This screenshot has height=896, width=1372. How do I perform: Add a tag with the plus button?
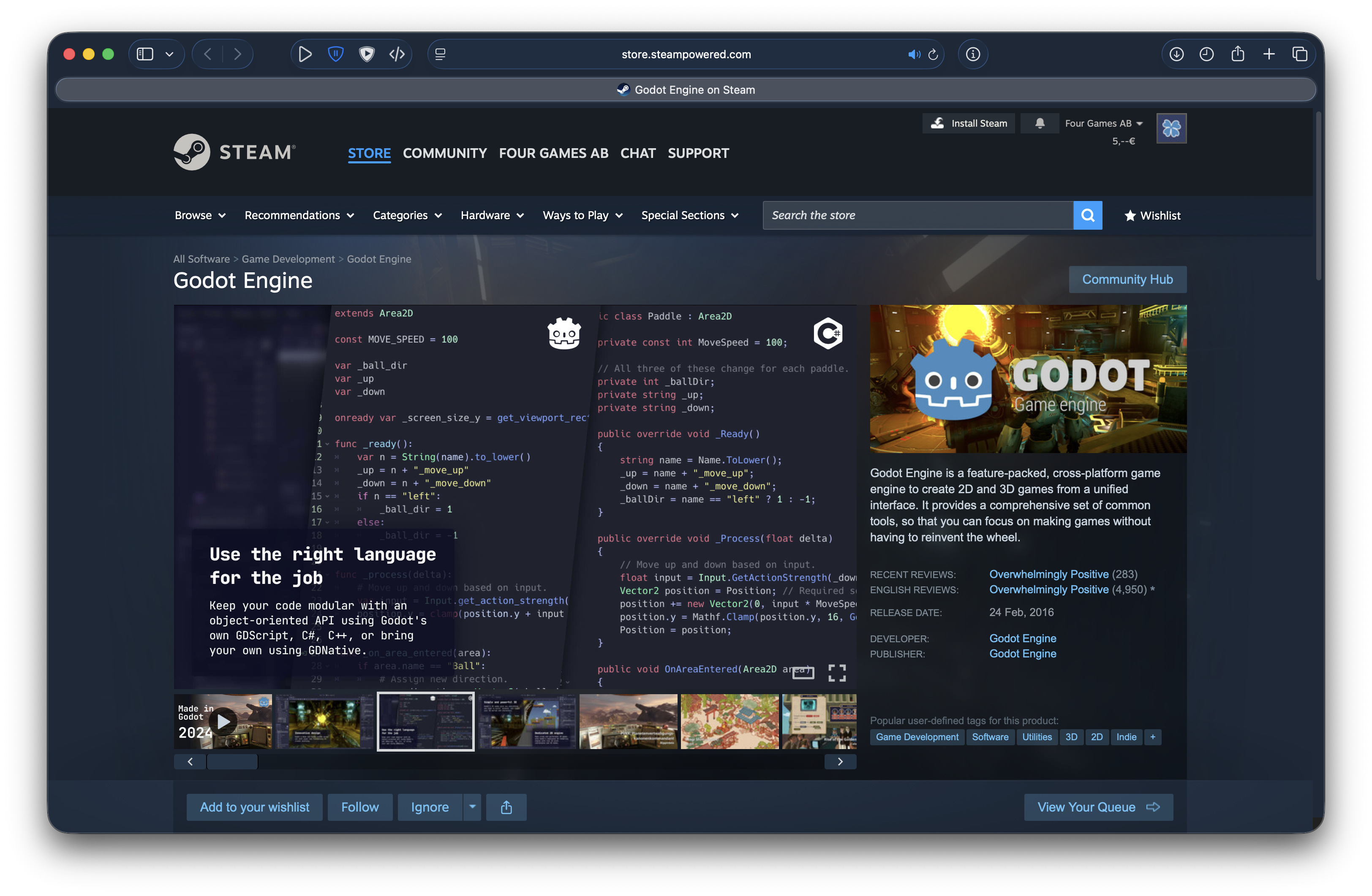coord(1153,737)
